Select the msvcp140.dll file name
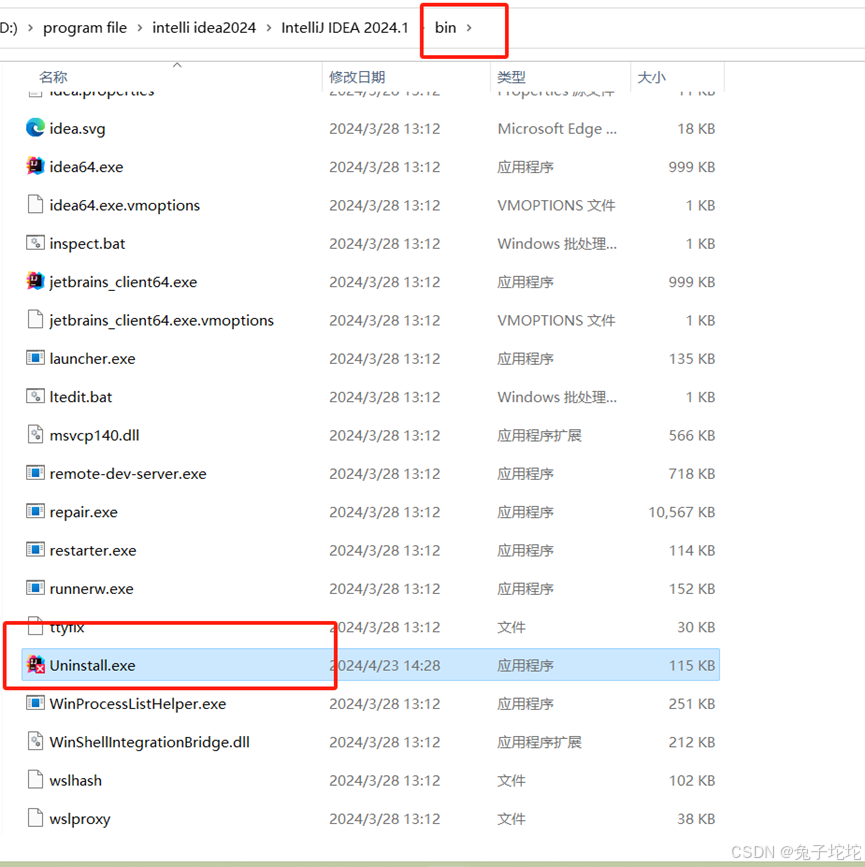Image resolution: width=865 pixels, height=867 pixels. click(95, 435)
